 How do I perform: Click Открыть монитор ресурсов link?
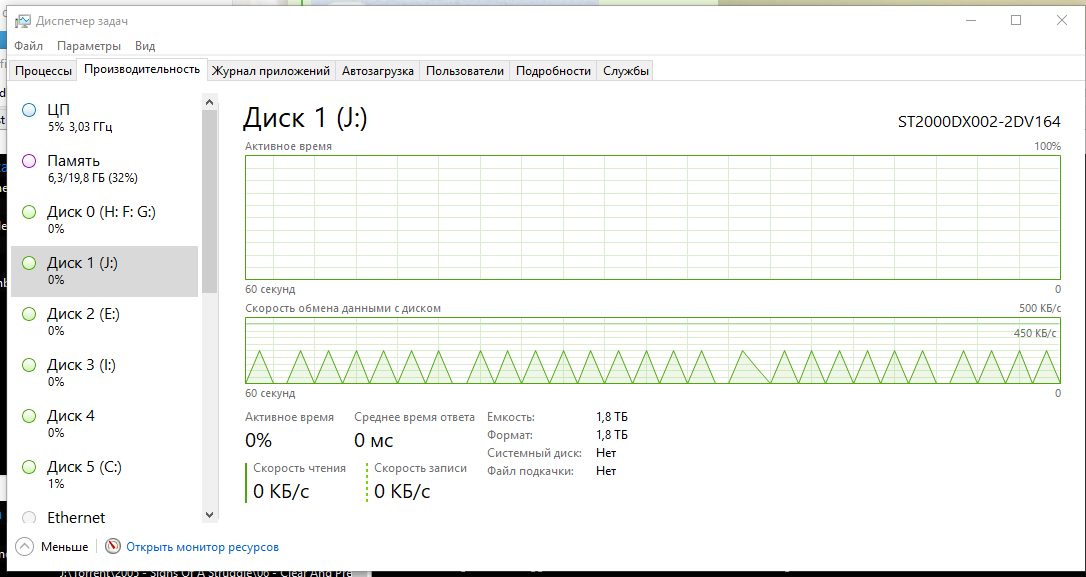202,547
